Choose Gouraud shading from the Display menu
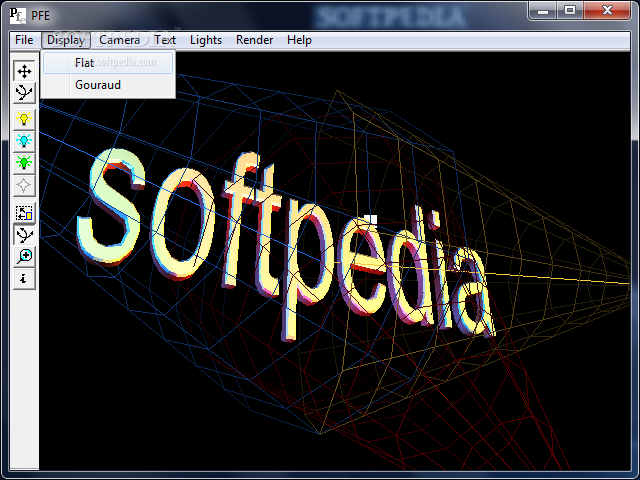This screenshot has height=480, width=640. [x=108, y=85]
